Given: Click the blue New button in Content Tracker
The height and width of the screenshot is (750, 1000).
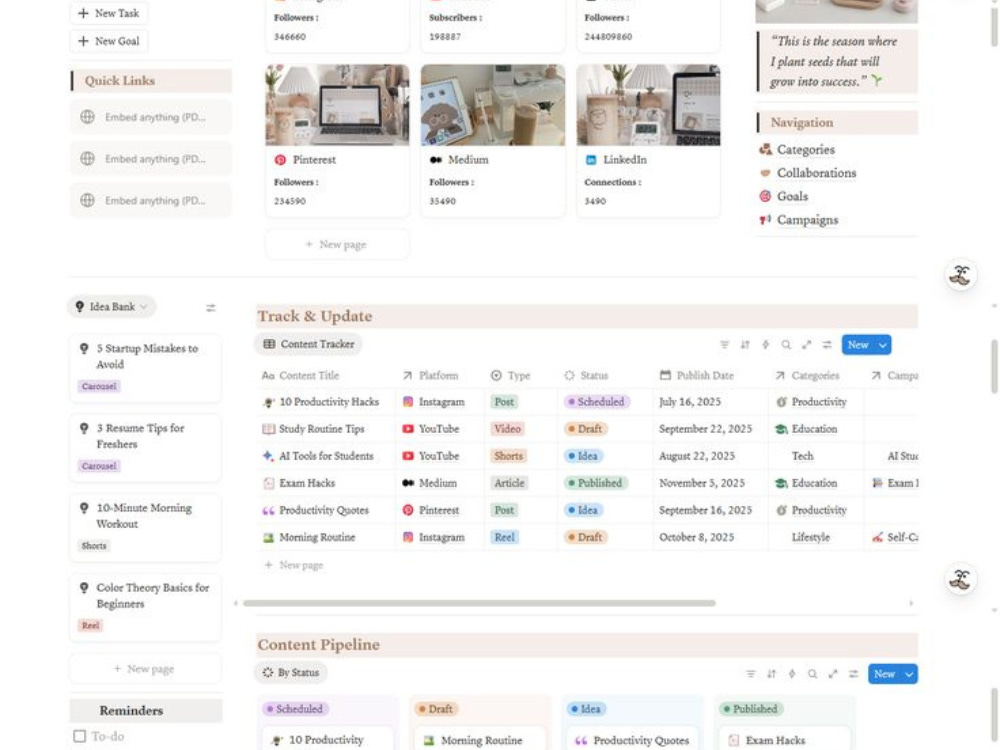Looking at the screenshot, I should pos(858,345).
